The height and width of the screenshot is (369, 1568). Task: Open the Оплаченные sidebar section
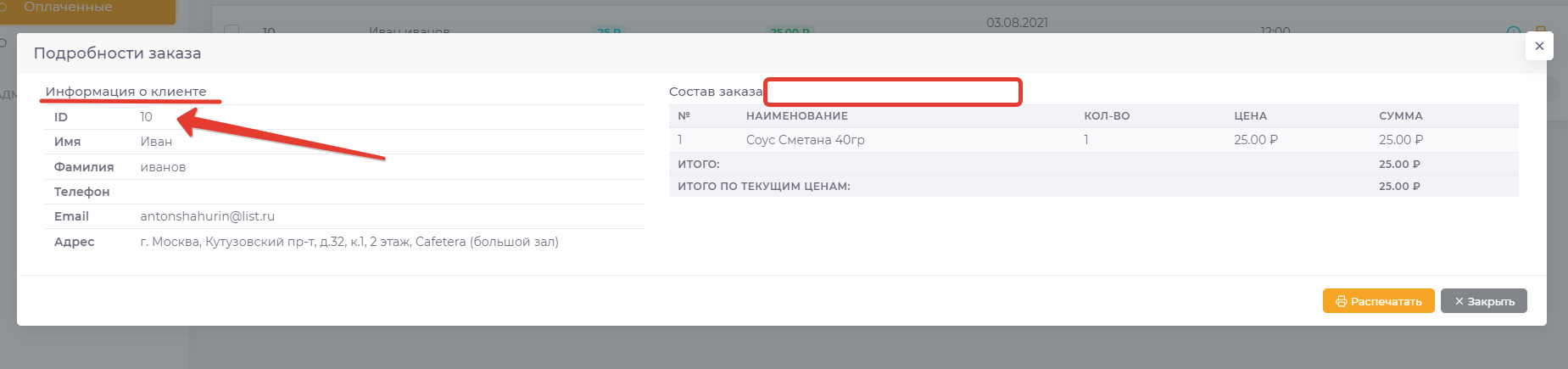68,8
